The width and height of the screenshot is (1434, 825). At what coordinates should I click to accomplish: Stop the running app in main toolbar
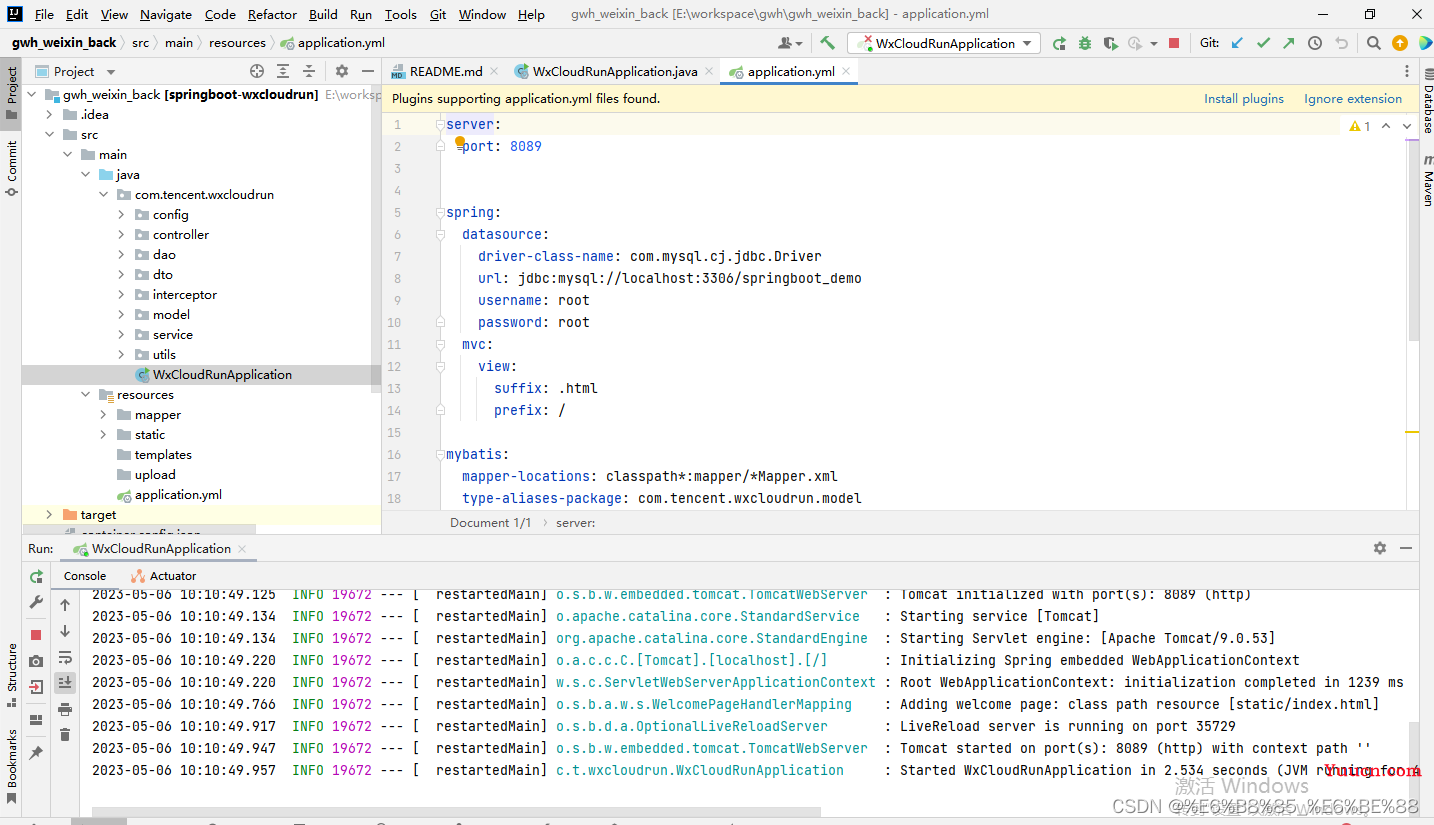coord(1174,43)
